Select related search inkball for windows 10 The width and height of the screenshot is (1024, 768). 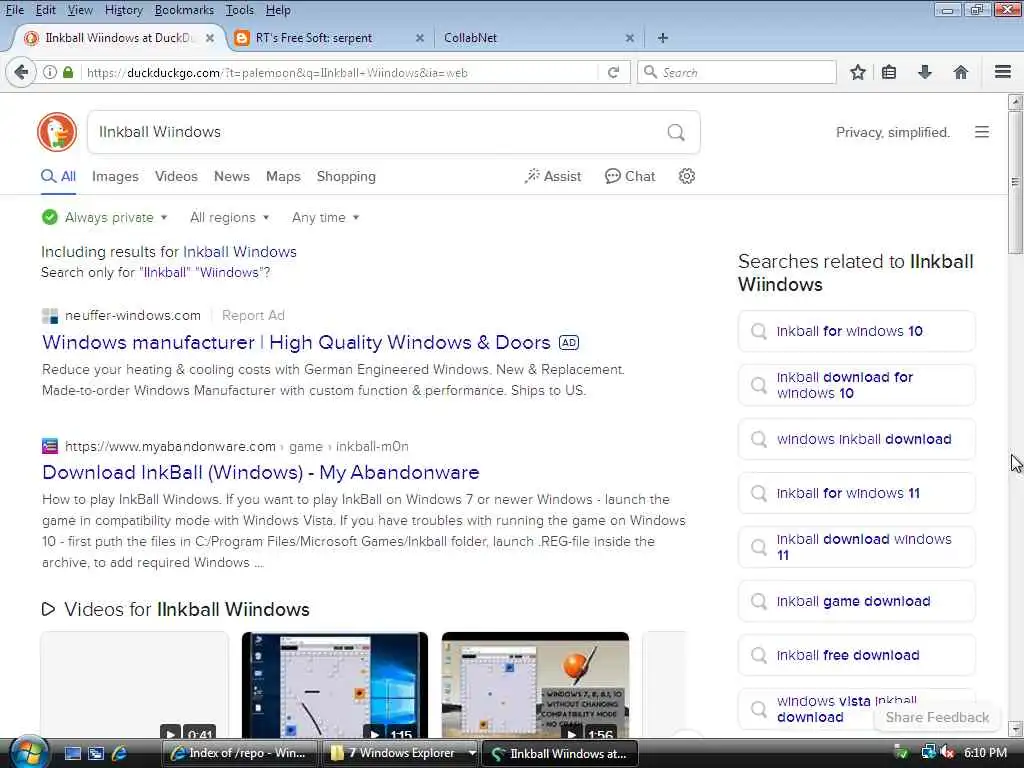pyautogui.click(x=856, y=331)
